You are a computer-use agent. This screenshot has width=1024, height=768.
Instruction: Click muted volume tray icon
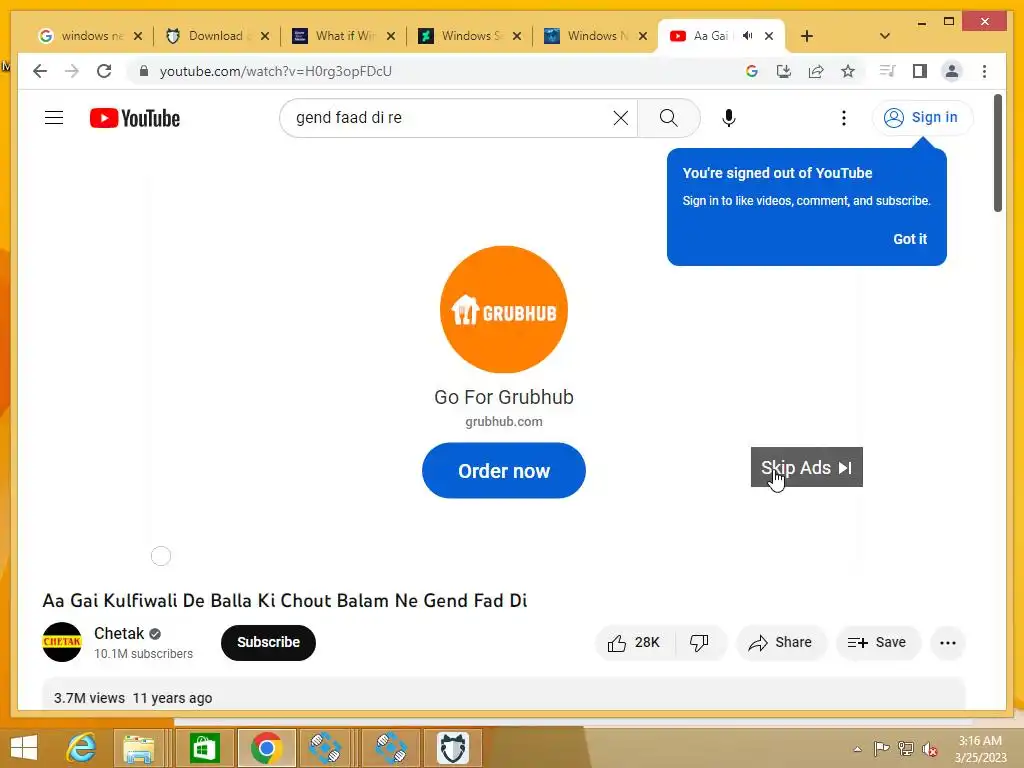point(930,748)
